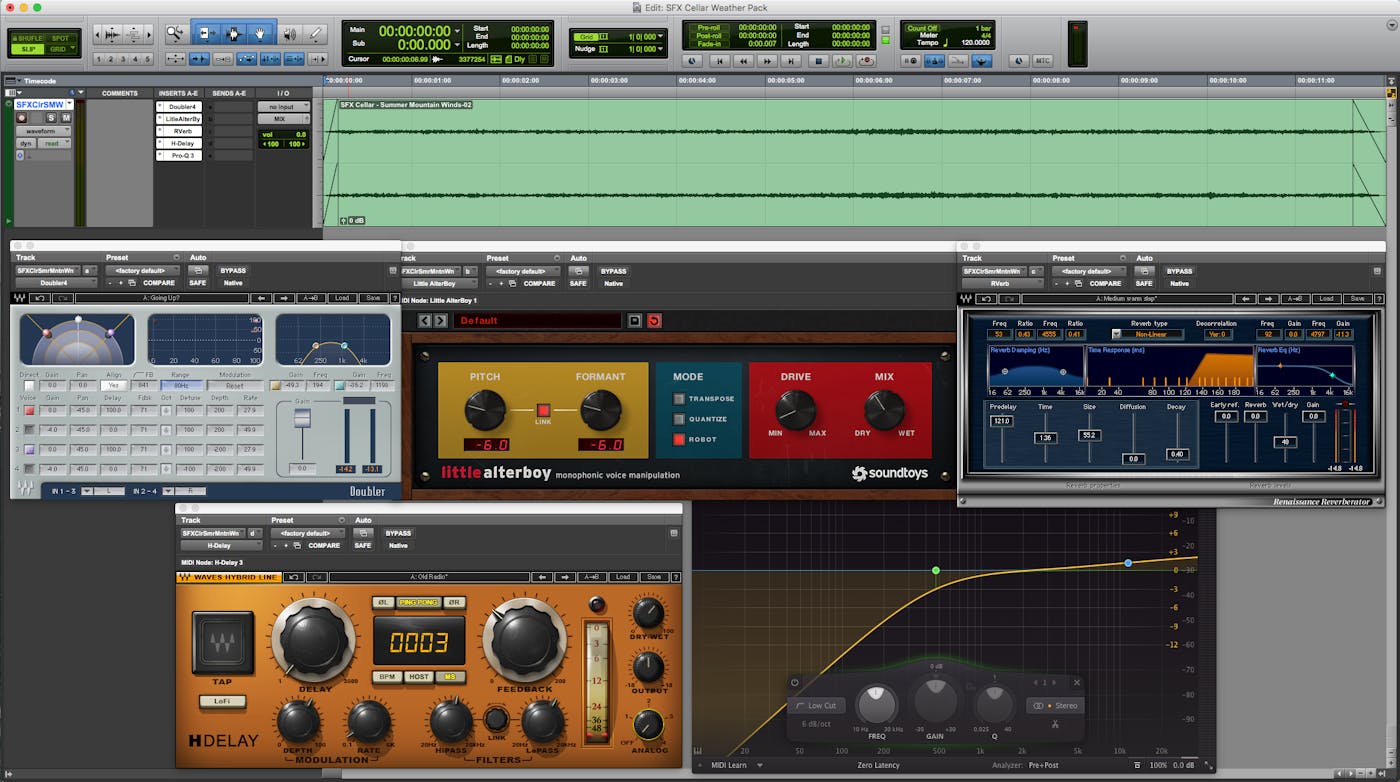Click Little AlterBoy reset preset icon

[654, 320]
